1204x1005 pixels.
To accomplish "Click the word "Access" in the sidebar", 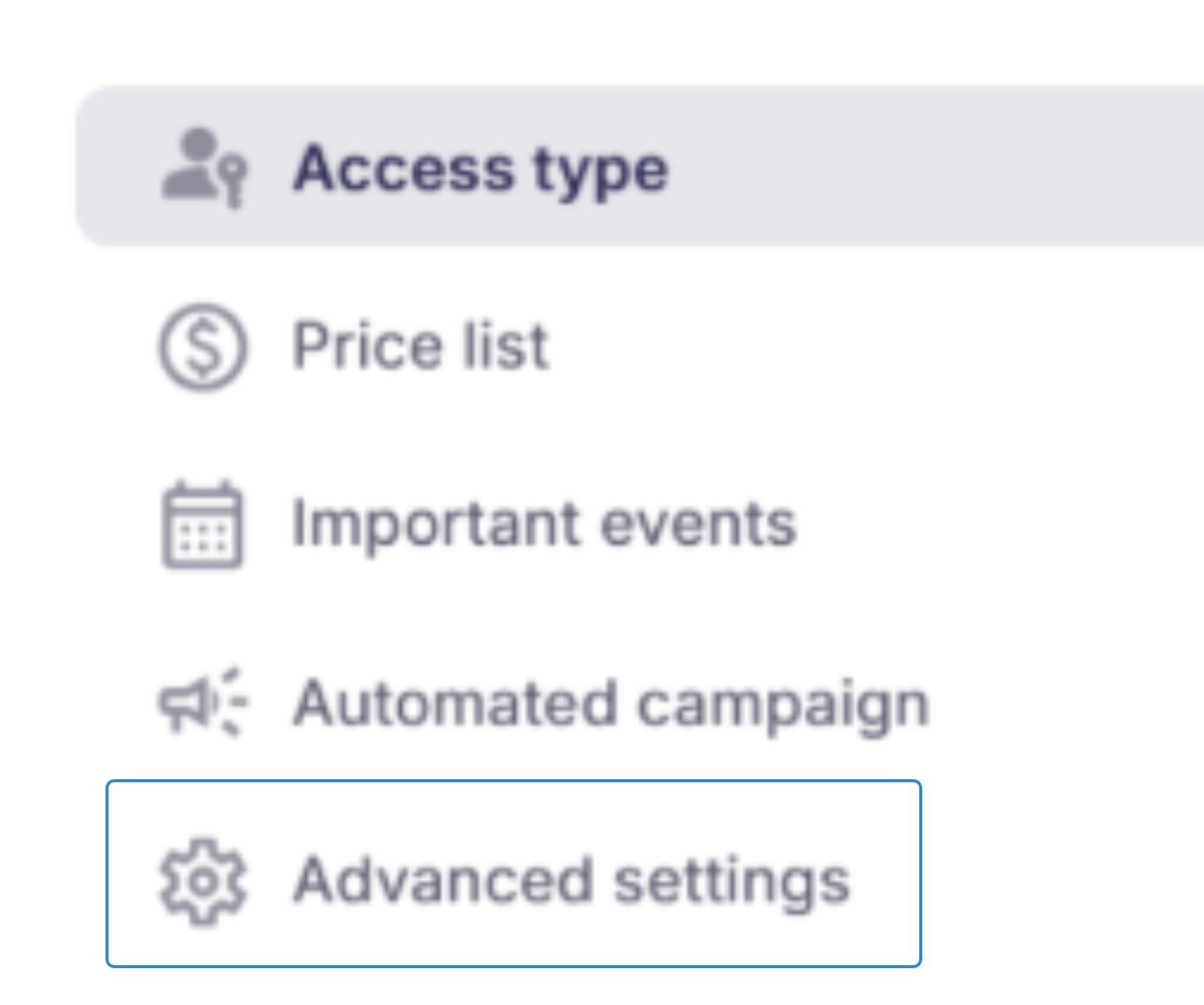I will pyautogui.click(x=403, y=168).
